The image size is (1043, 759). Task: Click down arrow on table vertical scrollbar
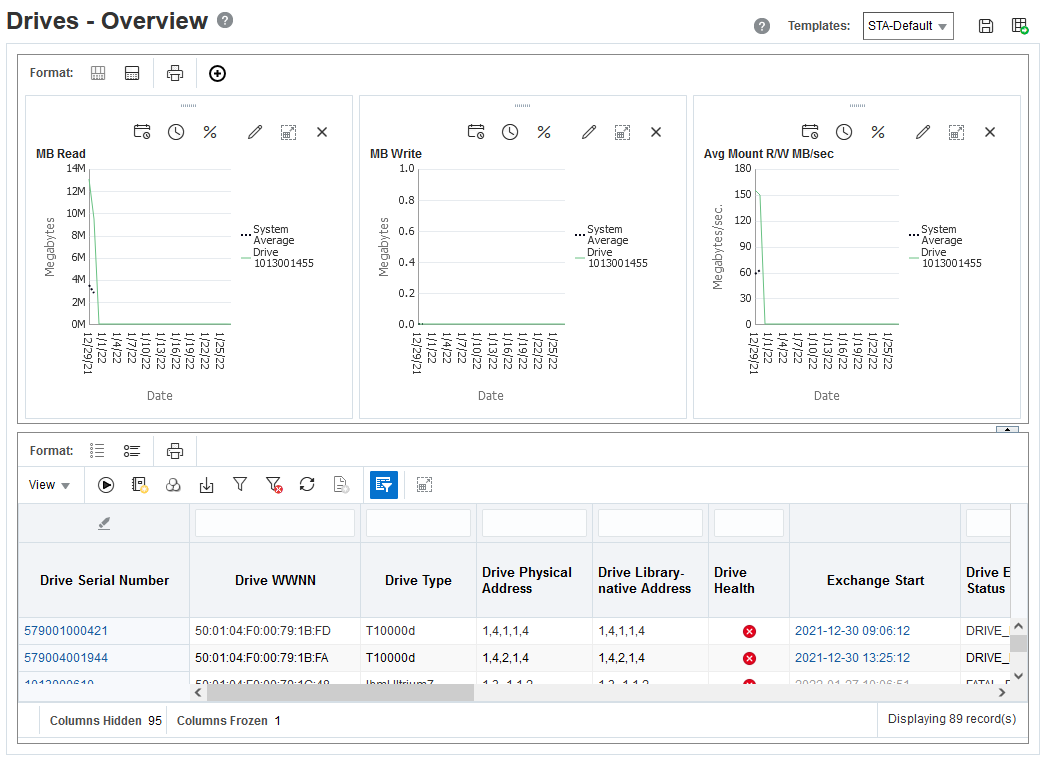pos(1018,676)
